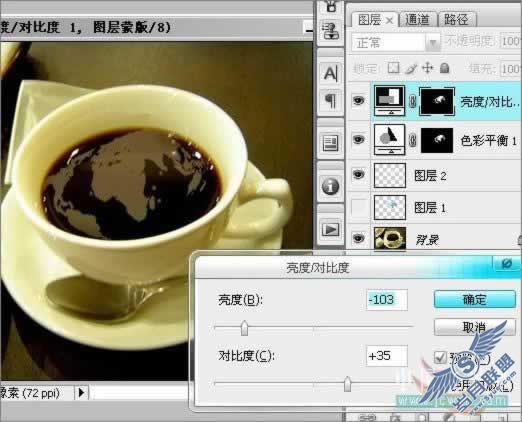Viewport: 522px width, 422px height.
Task: Open status bar arrow menu
Action: (81, 393)
